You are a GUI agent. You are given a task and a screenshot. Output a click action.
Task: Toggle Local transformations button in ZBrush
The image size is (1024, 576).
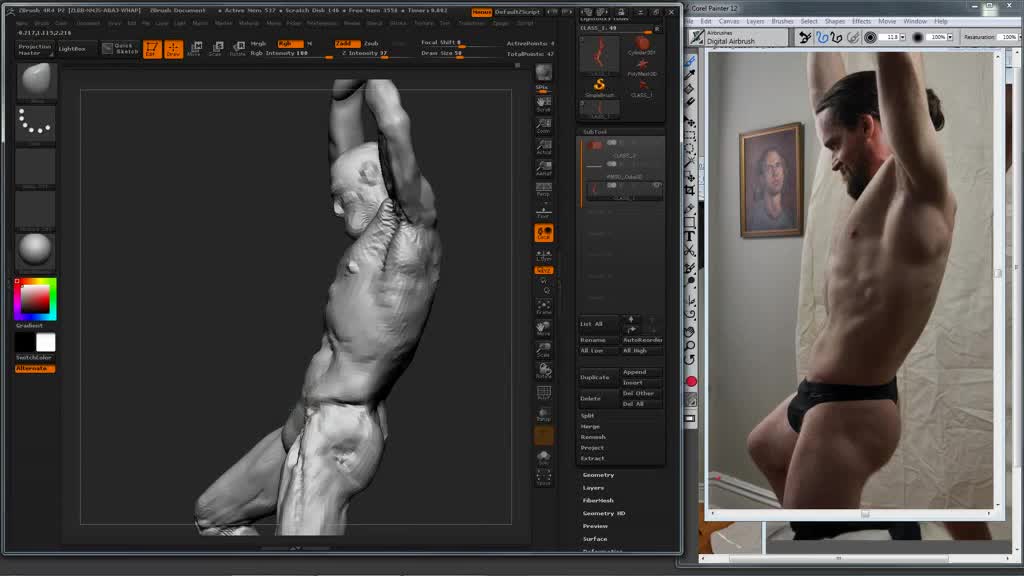coord(543,233)
